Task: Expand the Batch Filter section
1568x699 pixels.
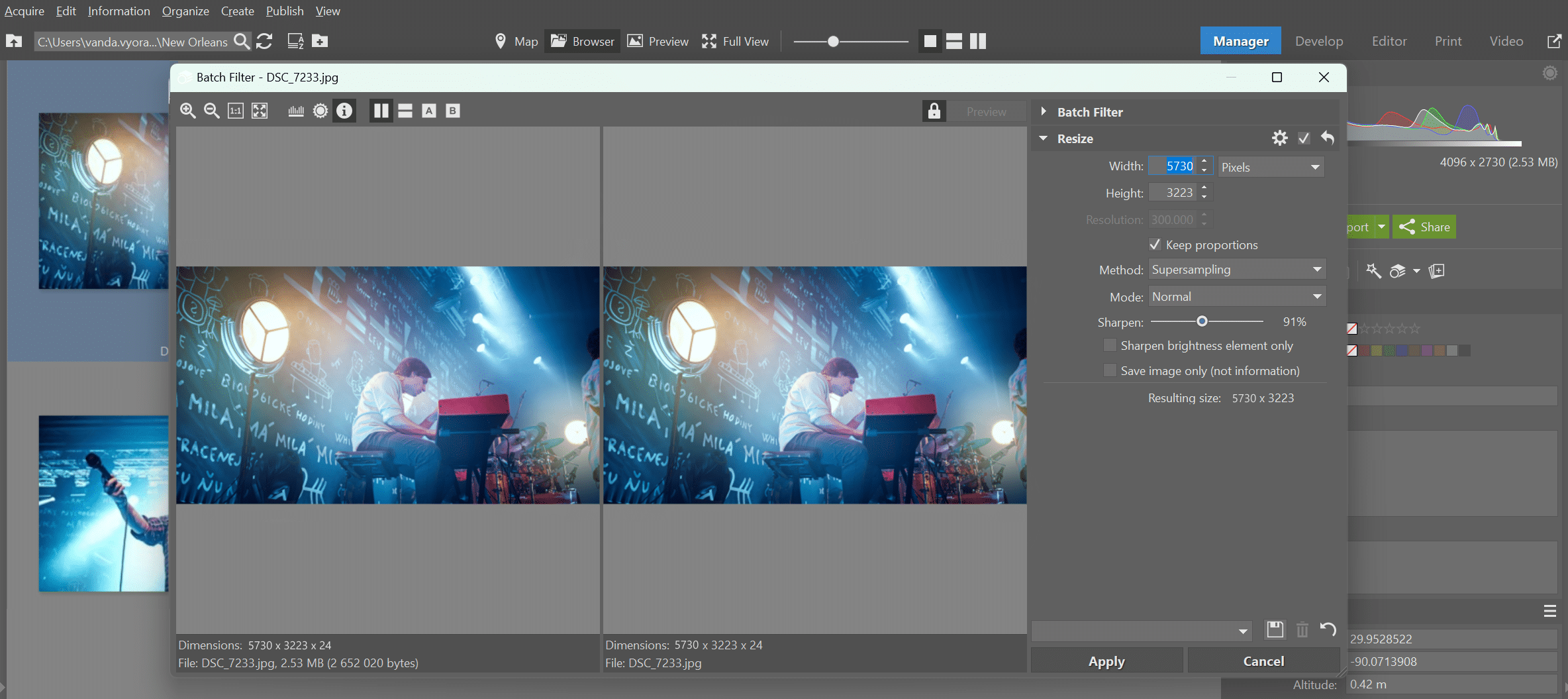Action: [x=1044, y=111]
